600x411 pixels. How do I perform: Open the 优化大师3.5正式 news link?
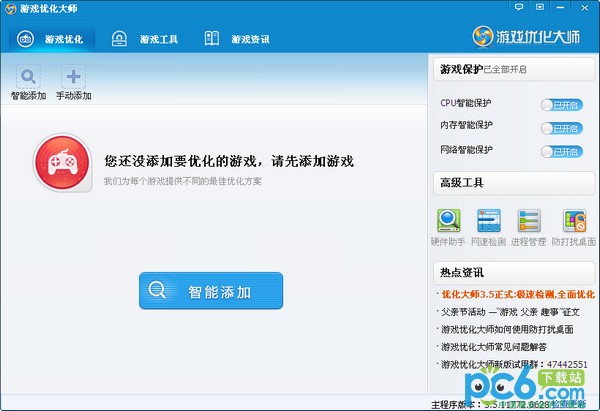click(x=518, y=294)
